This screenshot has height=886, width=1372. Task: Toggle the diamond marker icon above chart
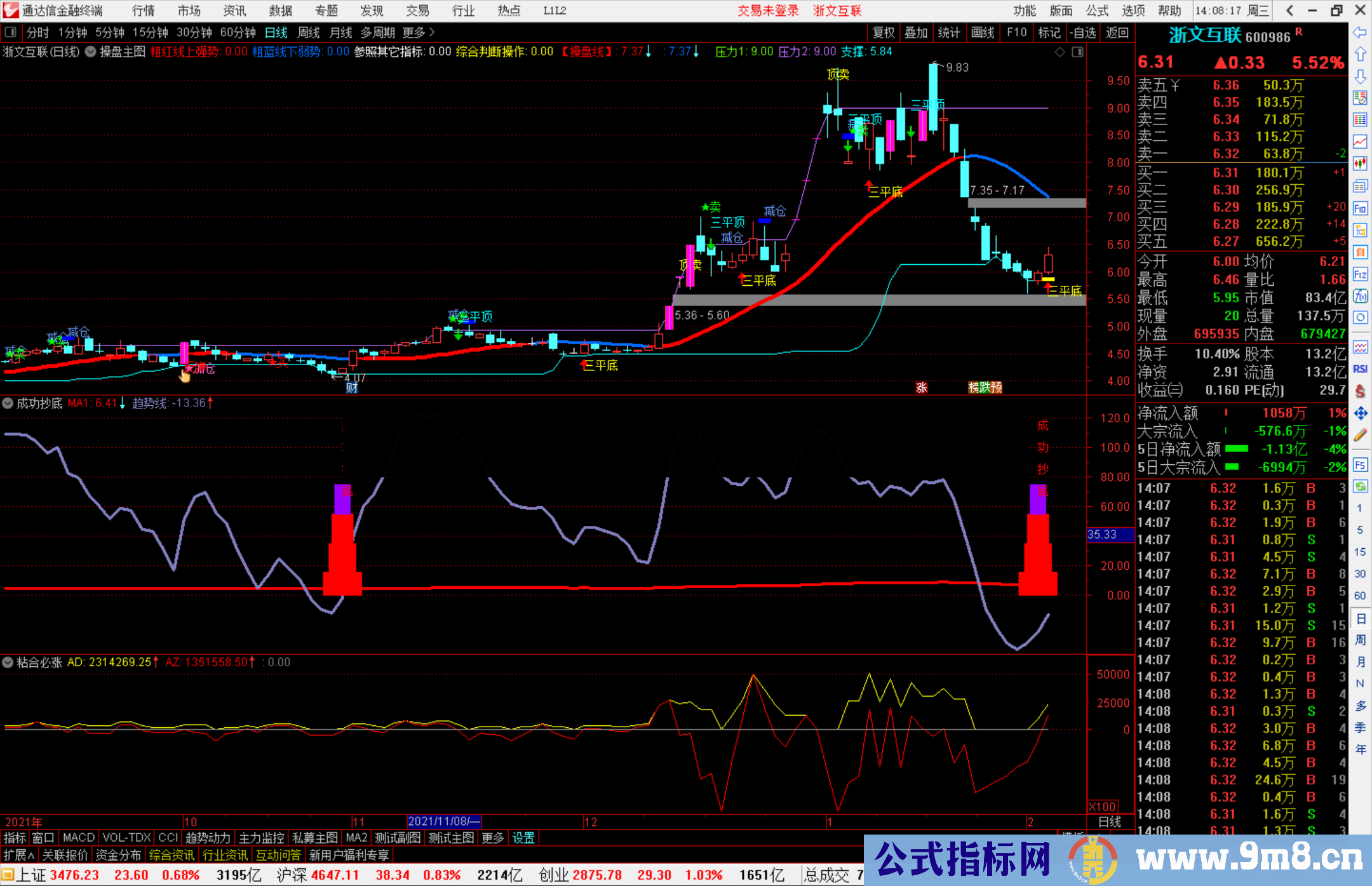click(1059, 52)
